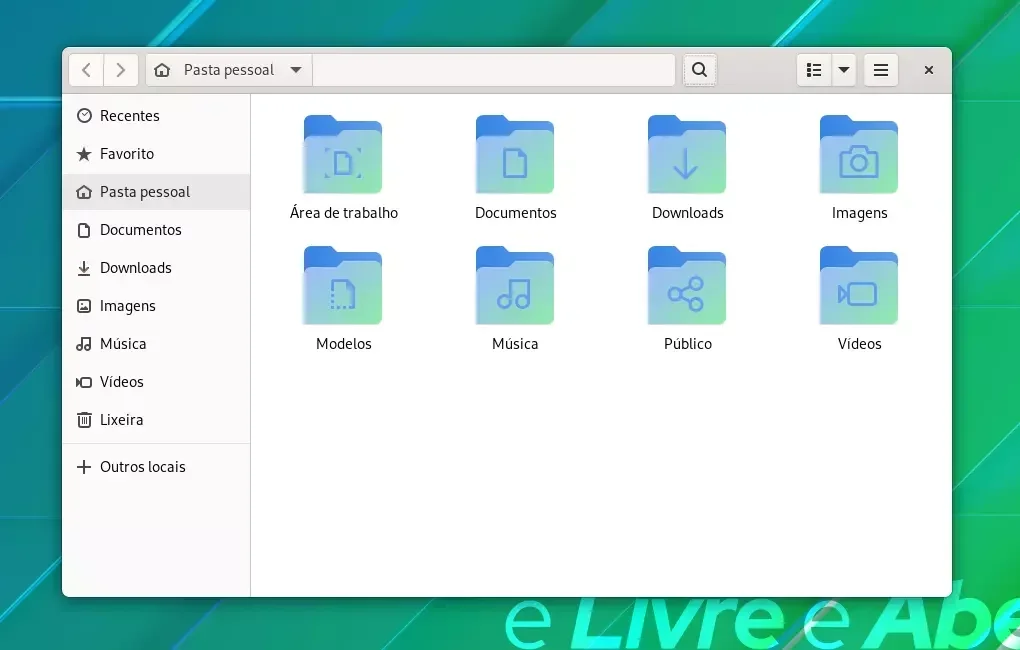
Task: Click Pasta pessoal text in path bar
Action: [229, 70]
